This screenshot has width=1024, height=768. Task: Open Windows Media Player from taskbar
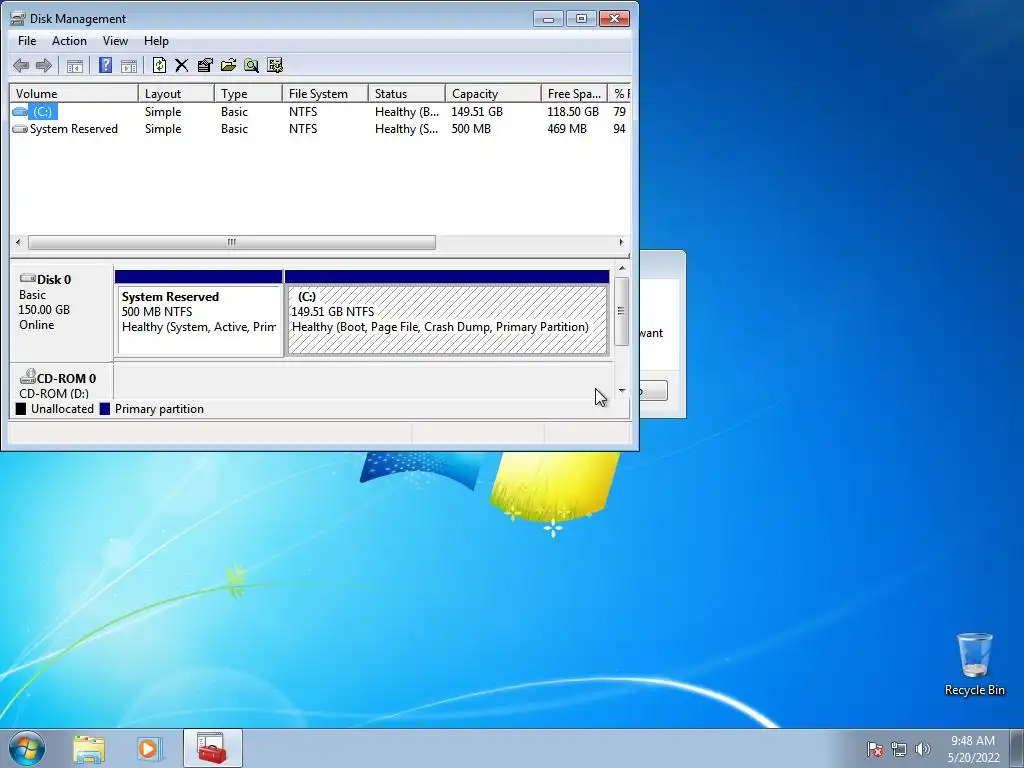(148, 749)
